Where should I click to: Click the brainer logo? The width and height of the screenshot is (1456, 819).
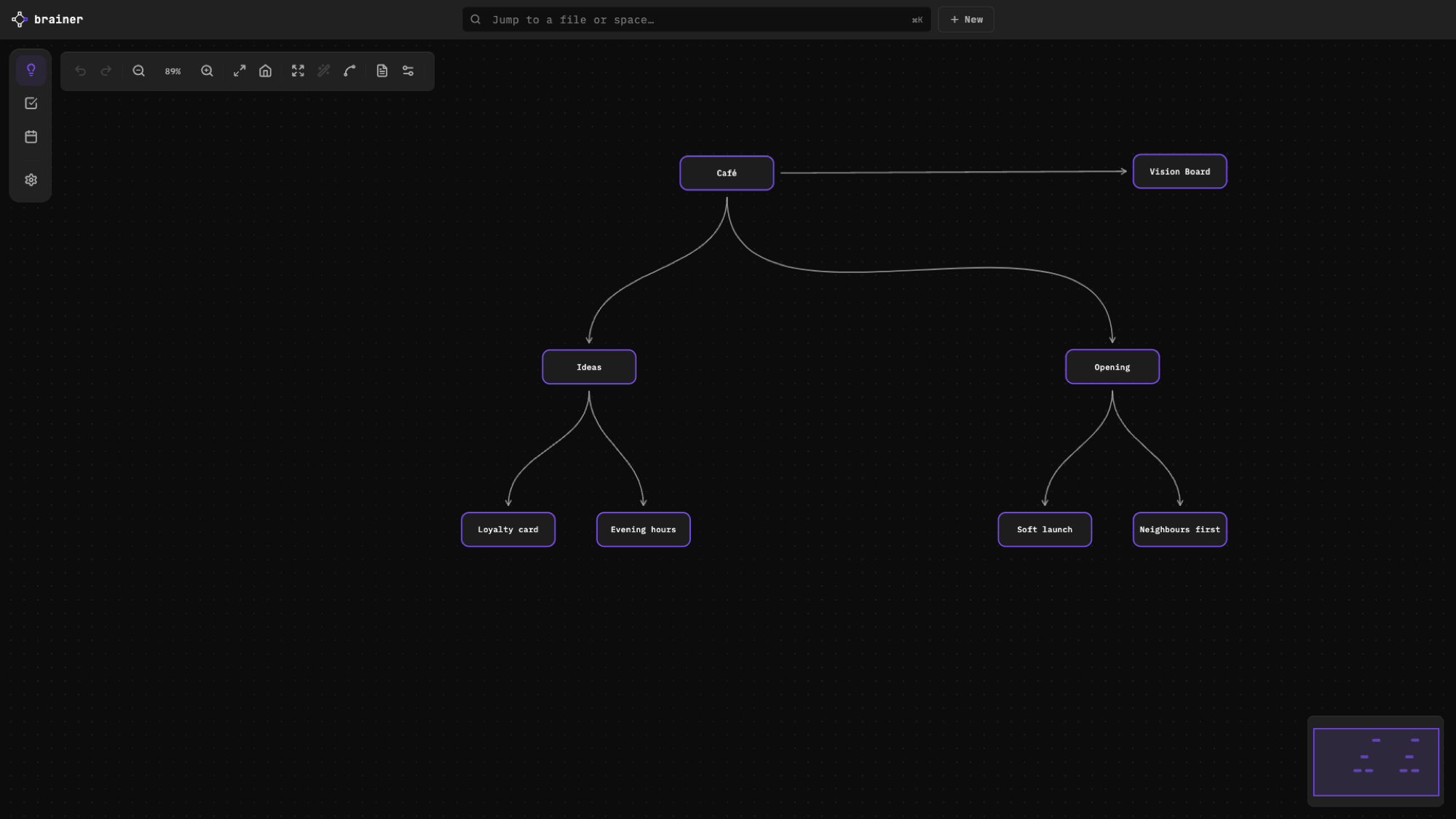coord(47,19)
